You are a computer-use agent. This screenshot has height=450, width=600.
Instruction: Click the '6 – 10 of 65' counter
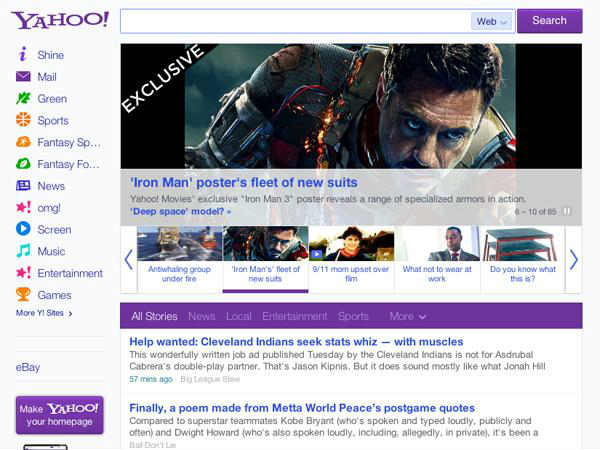pyautogui.click(x=536, y=212)
